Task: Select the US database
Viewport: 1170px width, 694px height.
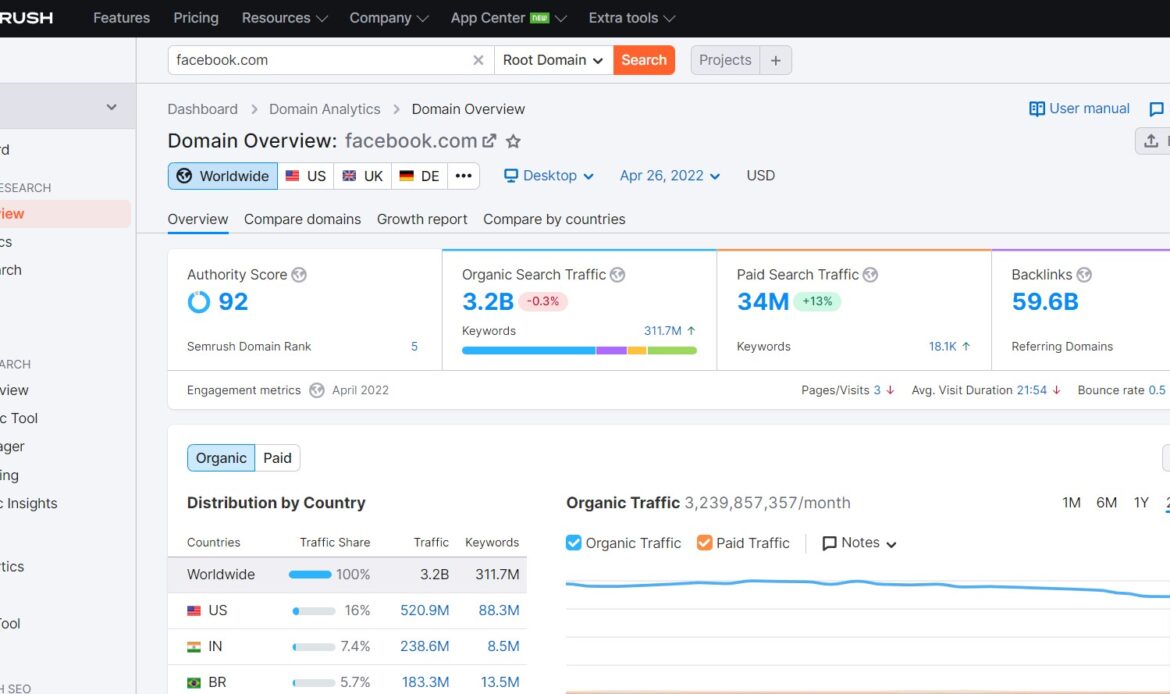Action: (x=306, y=176)
